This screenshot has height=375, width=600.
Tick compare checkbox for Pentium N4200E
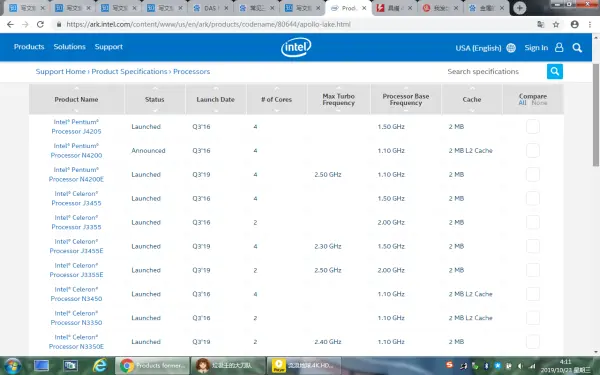click(533, 174)
